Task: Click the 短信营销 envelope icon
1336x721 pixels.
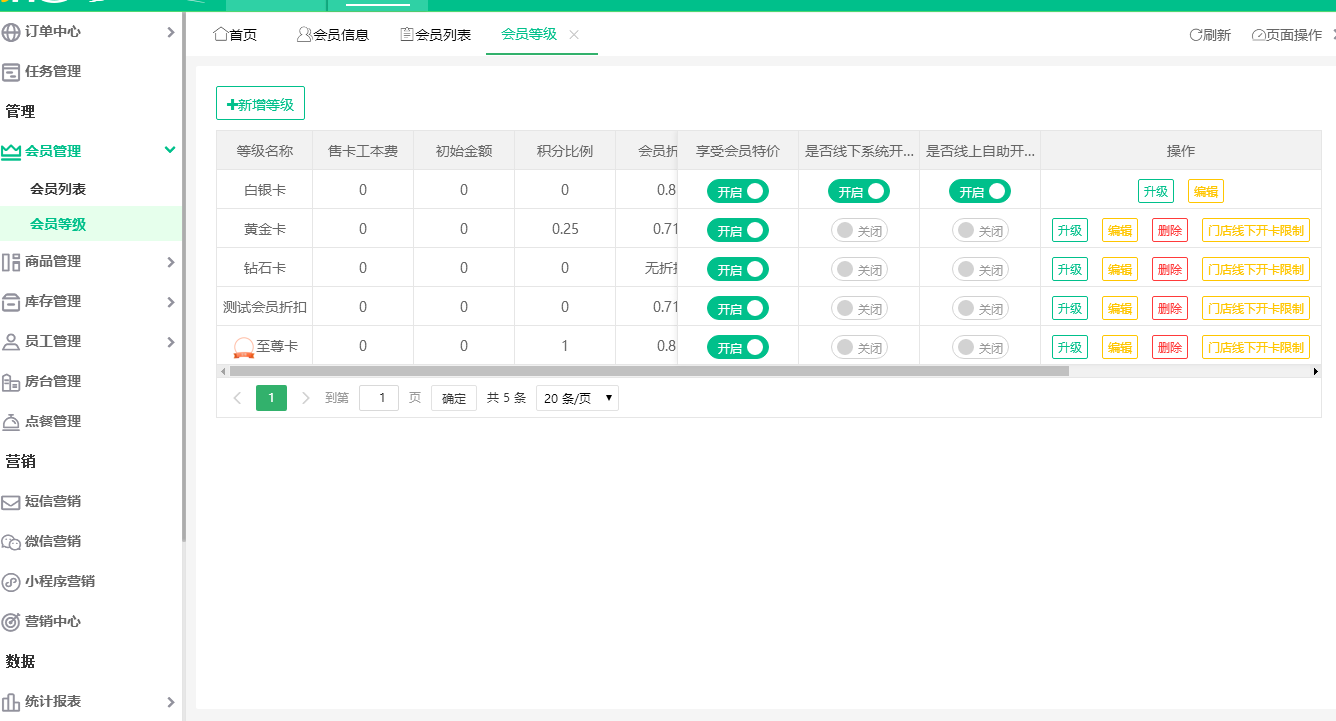Action: point(11,502)
